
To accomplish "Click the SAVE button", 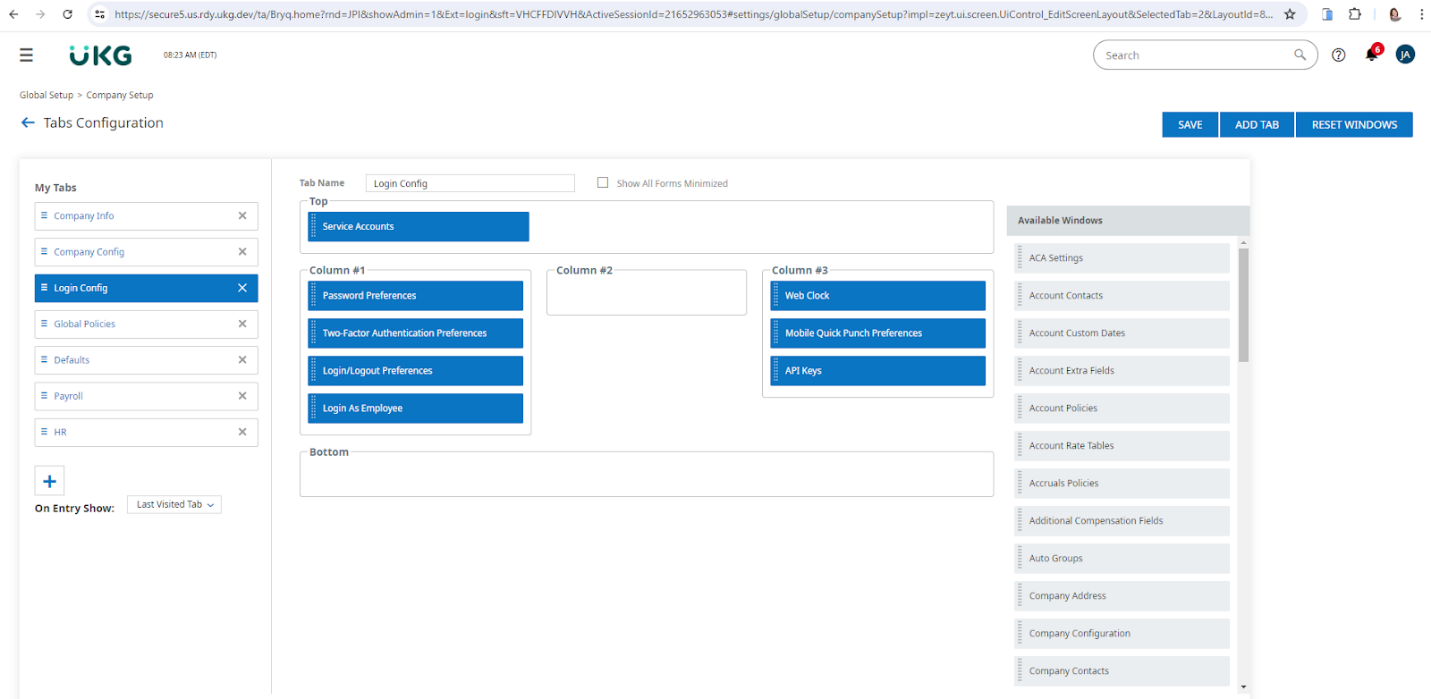I will (1189, 125).
